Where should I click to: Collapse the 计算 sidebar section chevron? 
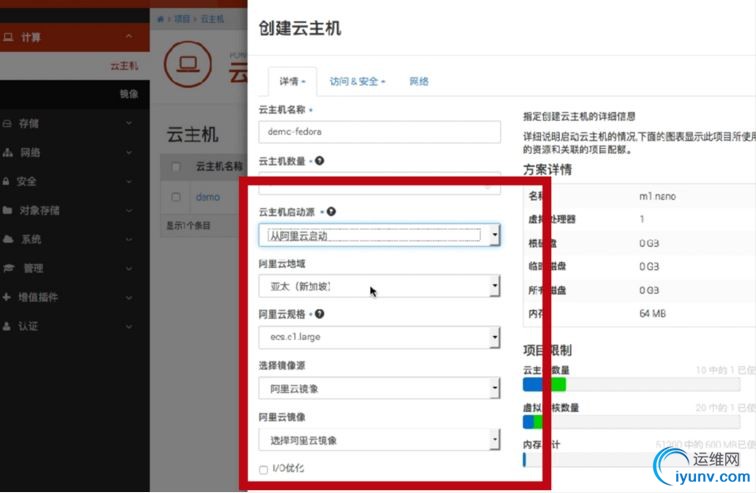pos(129,37)
